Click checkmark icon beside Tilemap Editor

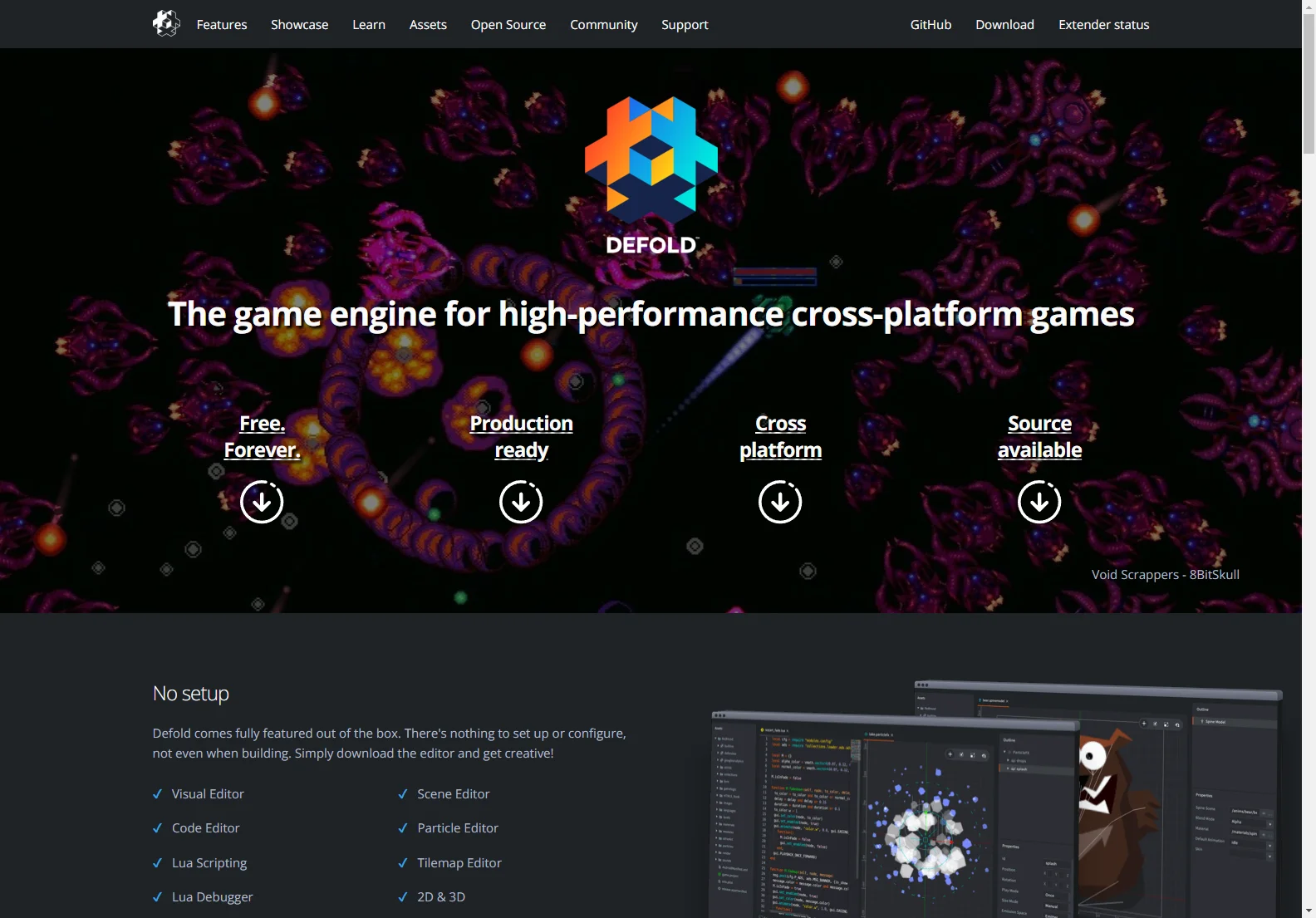(403, 863)
